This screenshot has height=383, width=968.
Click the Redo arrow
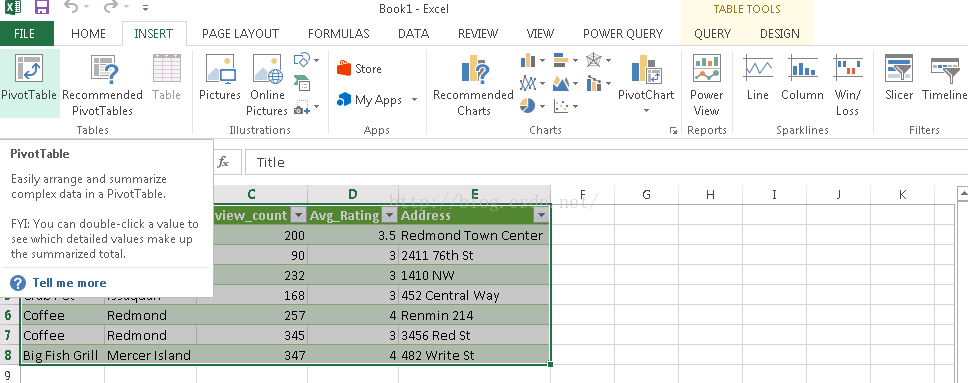(x=110, y=8)
